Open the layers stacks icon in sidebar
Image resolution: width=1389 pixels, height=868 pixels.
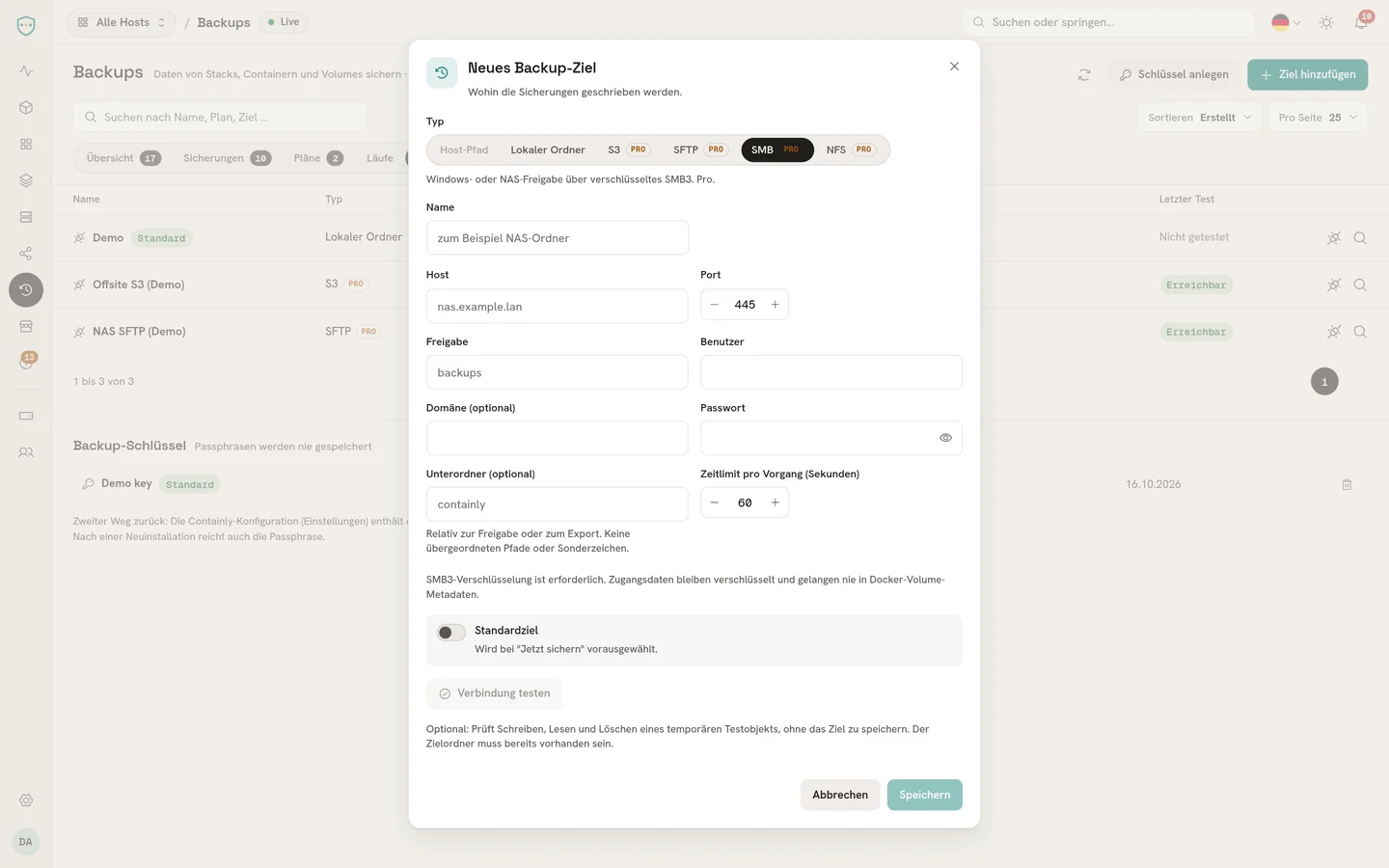click(x=26, y=180)
